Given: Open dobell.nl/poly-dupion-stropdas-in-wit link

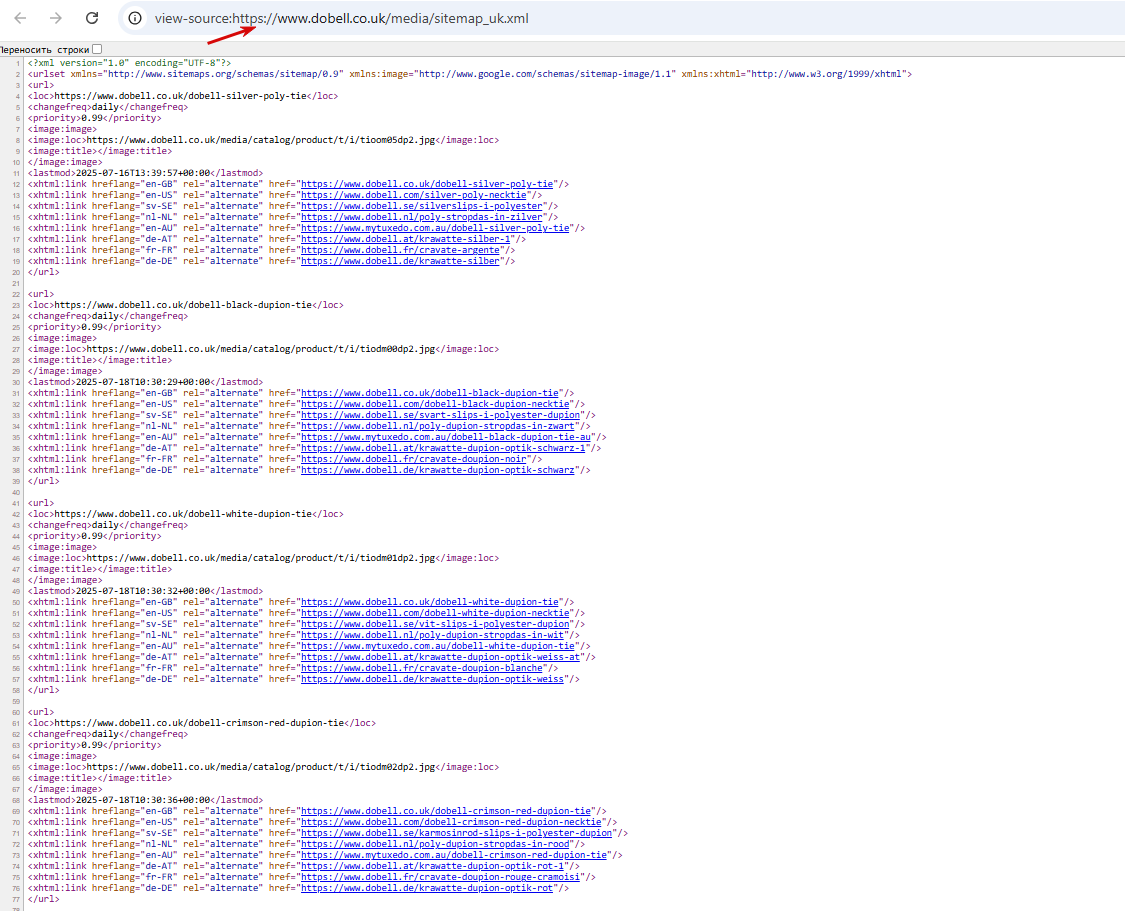Looking at the screenshot, I should coord(433,635).
